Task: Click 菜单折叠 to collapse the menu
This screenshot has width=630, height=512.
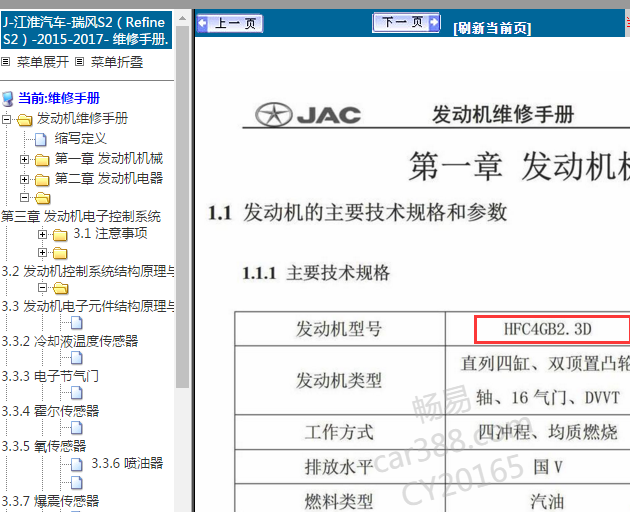Action: pyautogui.click(x=117, y=62)
